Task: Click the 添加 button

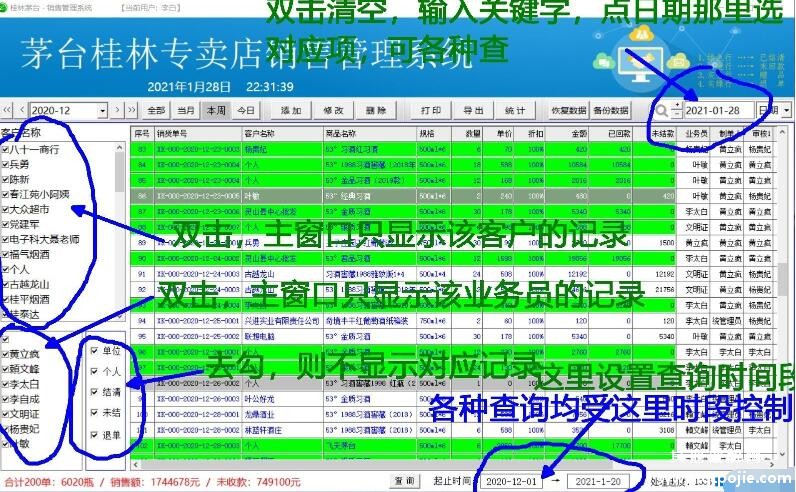Action: (x=291, y=110)
